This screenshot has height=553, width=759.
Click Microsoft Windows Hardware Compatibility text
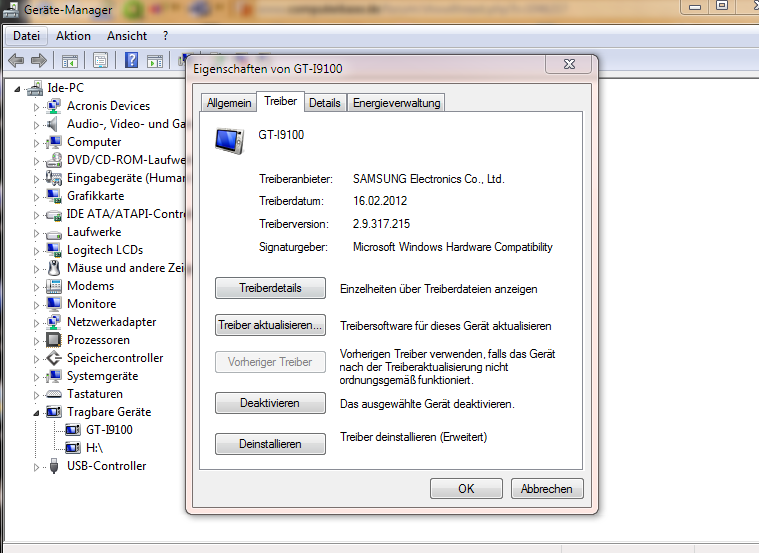(x=453, y=247)
